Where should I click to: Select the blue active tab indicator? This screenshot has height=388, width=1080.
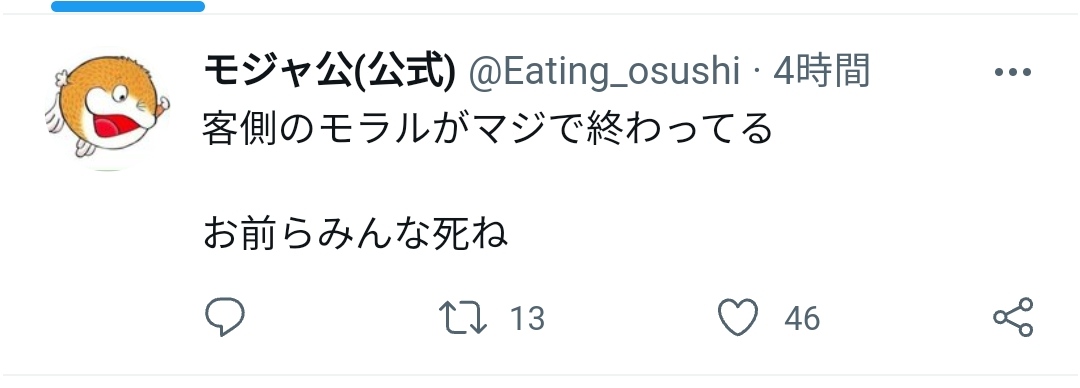tap(127, 6)
